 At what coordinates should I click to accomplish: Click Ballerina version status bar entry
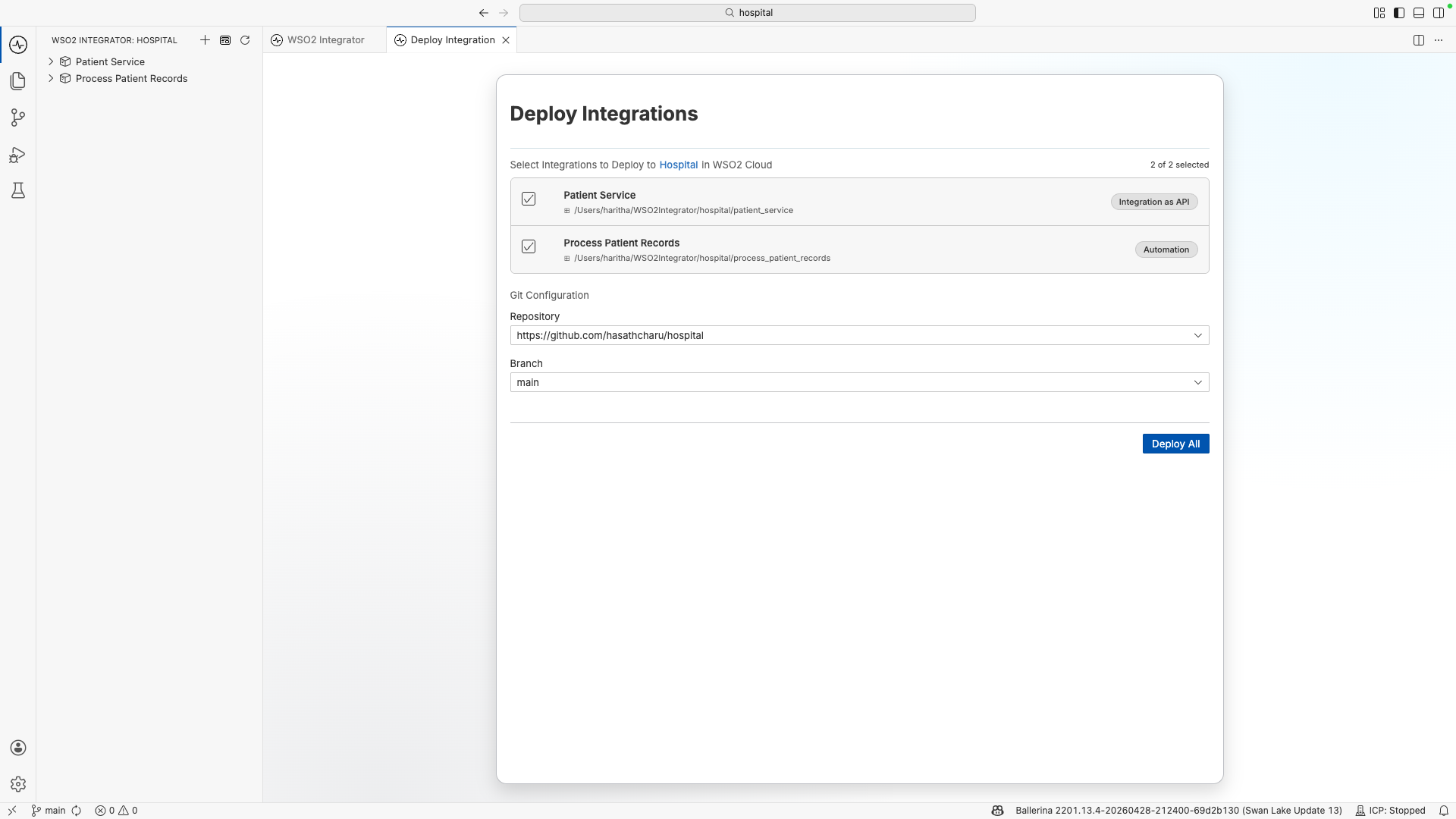pyautogui.click(x=1178, y=811)
